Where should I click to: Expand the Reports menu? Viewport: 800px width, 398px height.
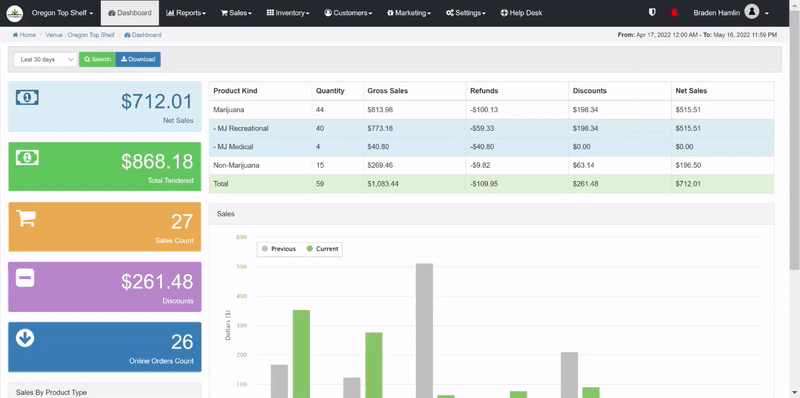tap(186, 13)
